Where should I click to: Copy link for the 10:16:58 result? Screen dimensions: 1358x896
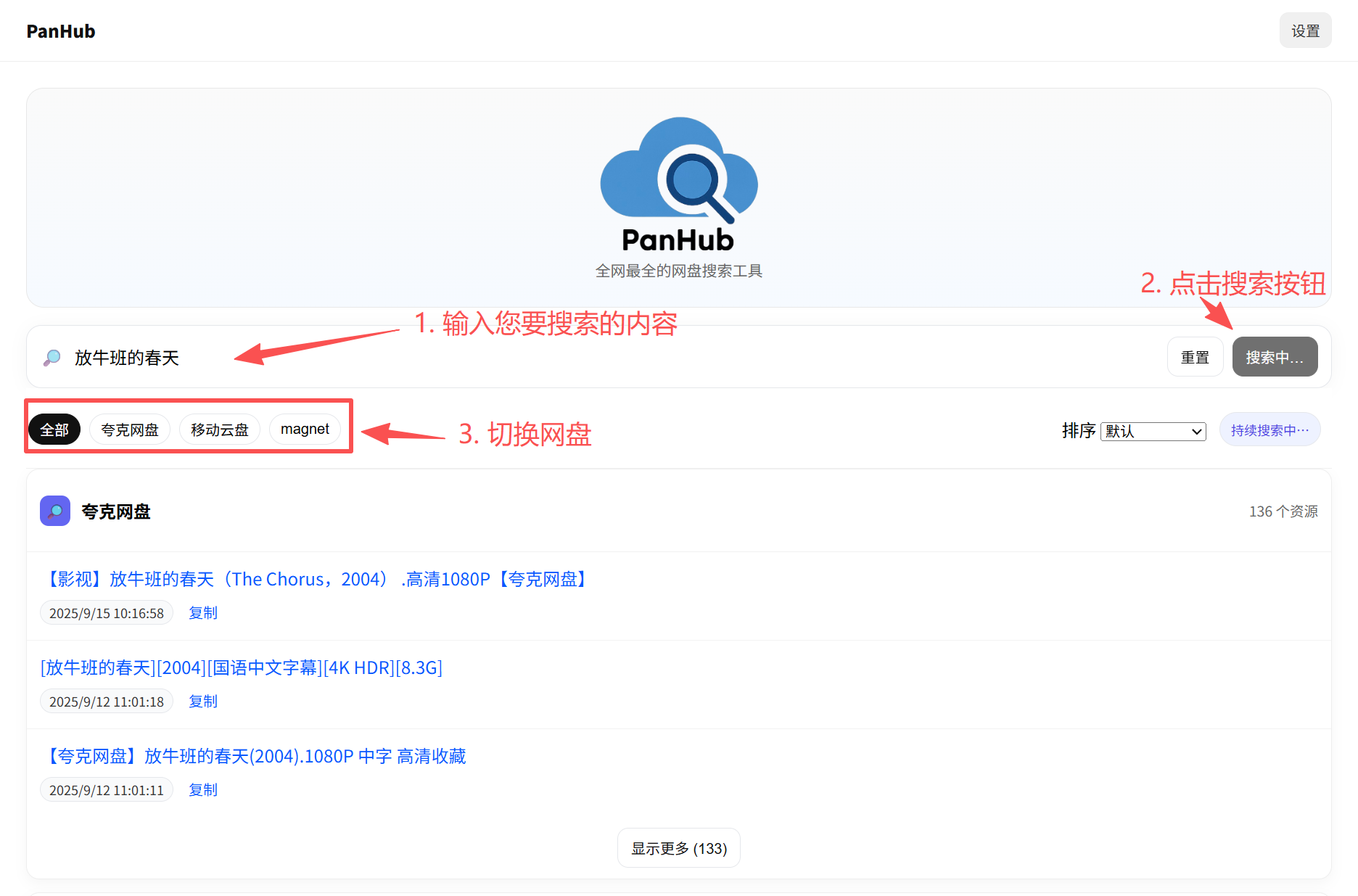(x=203, y=613)
